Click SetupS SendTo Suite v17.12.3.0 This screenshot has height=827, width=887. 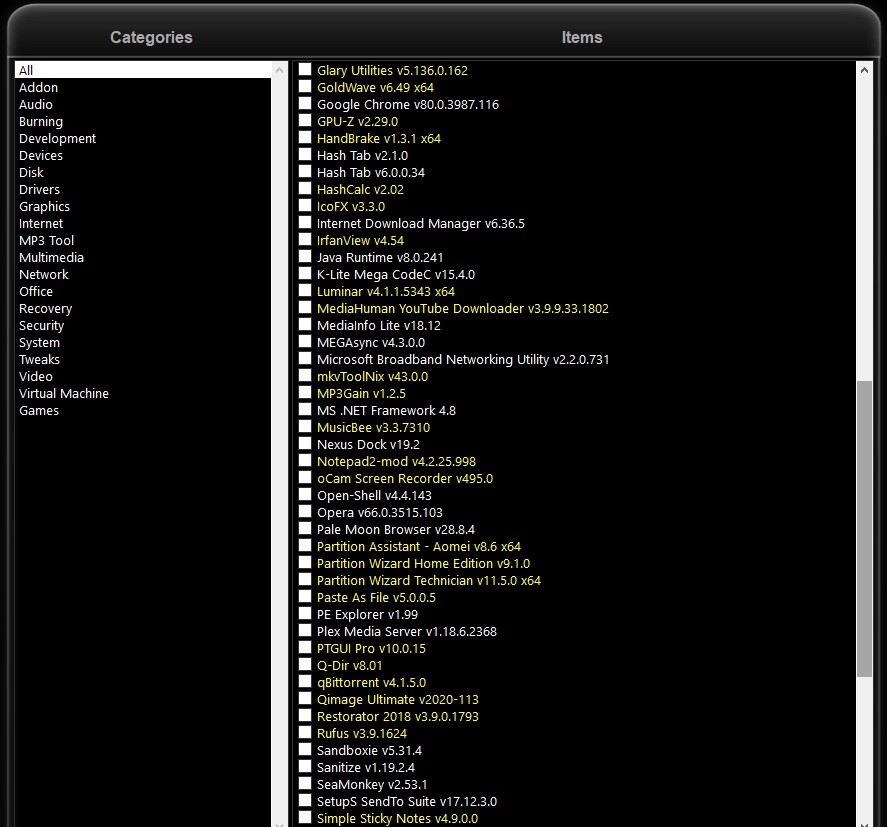click(407, 802)
